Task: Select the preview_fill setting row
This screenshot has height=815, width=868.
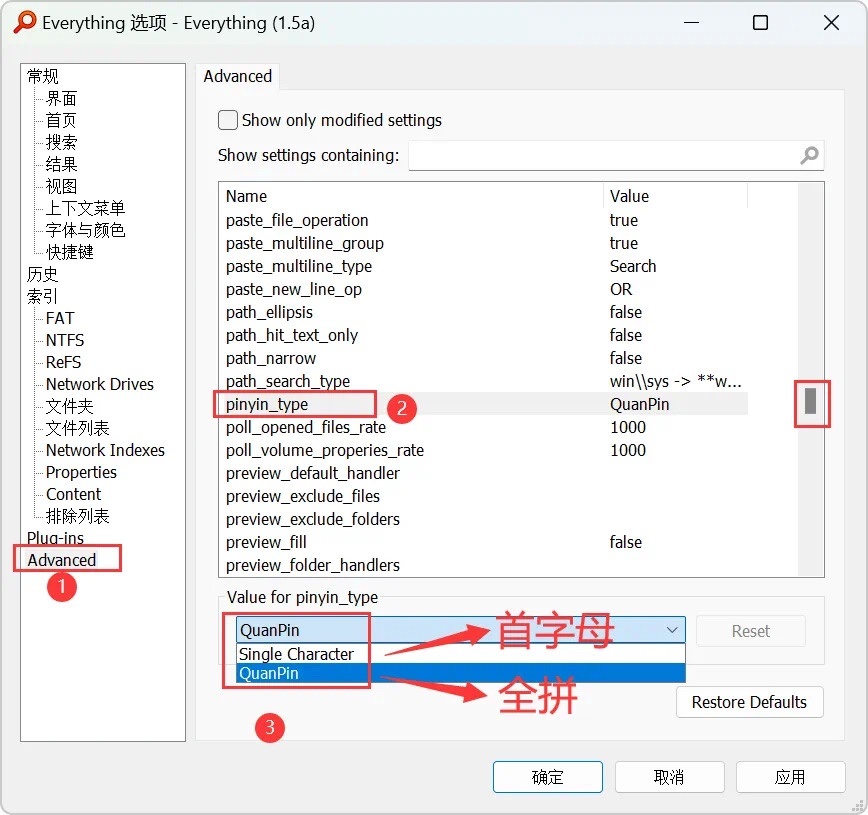Action: (484, 542)
